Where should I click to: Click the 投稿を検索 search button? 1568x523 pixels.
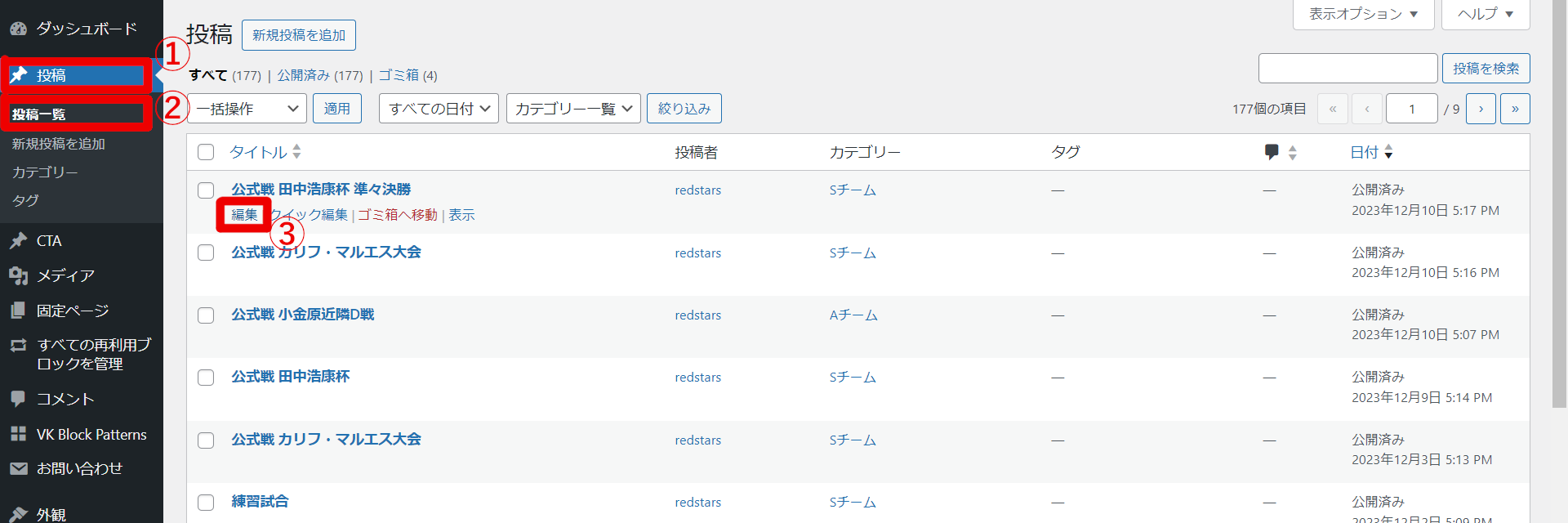(x=1486, y=69)
